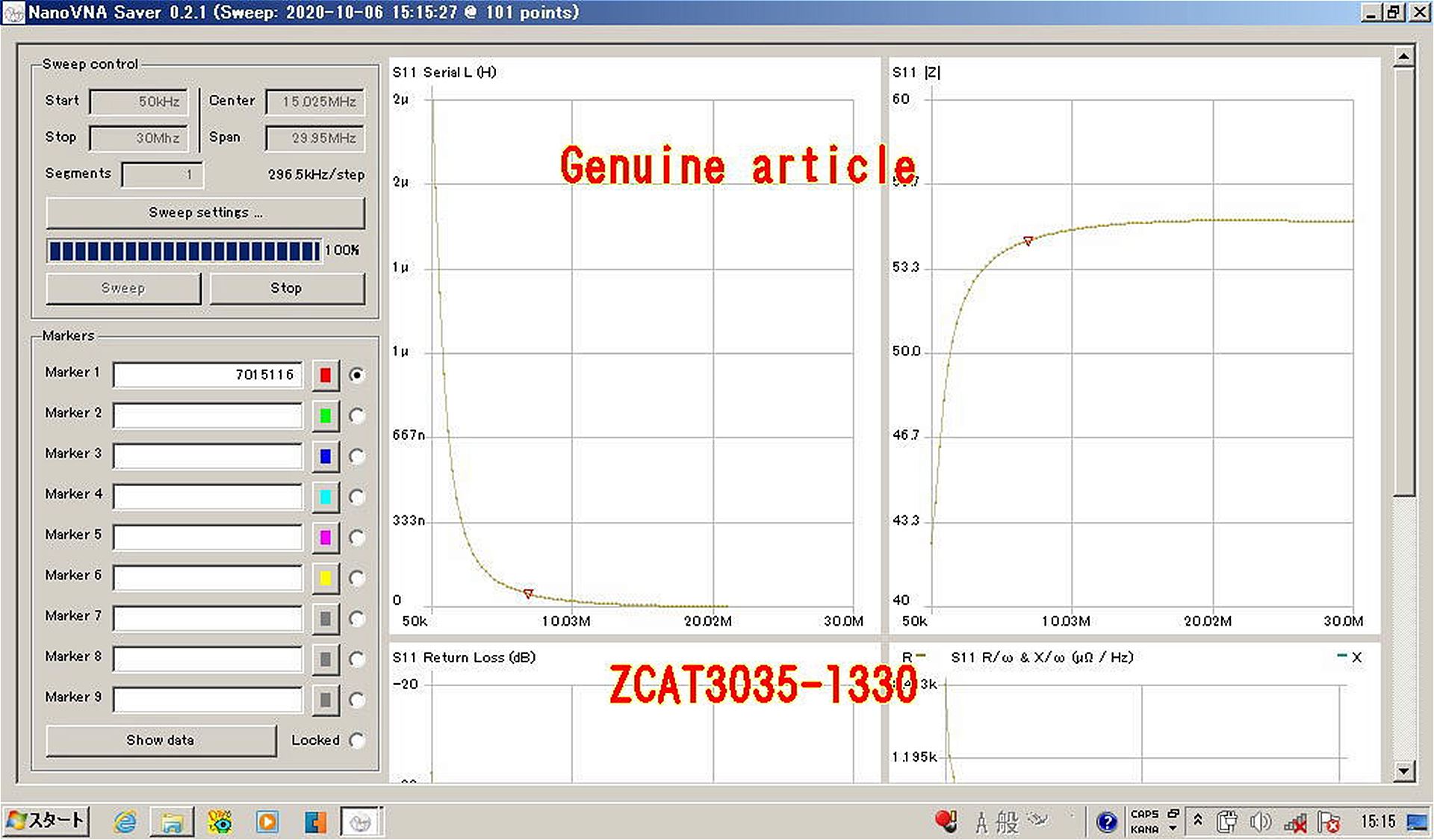Click the blue help question mark icon
The width and height of the screenshot is (1434, 840).
1107,822
